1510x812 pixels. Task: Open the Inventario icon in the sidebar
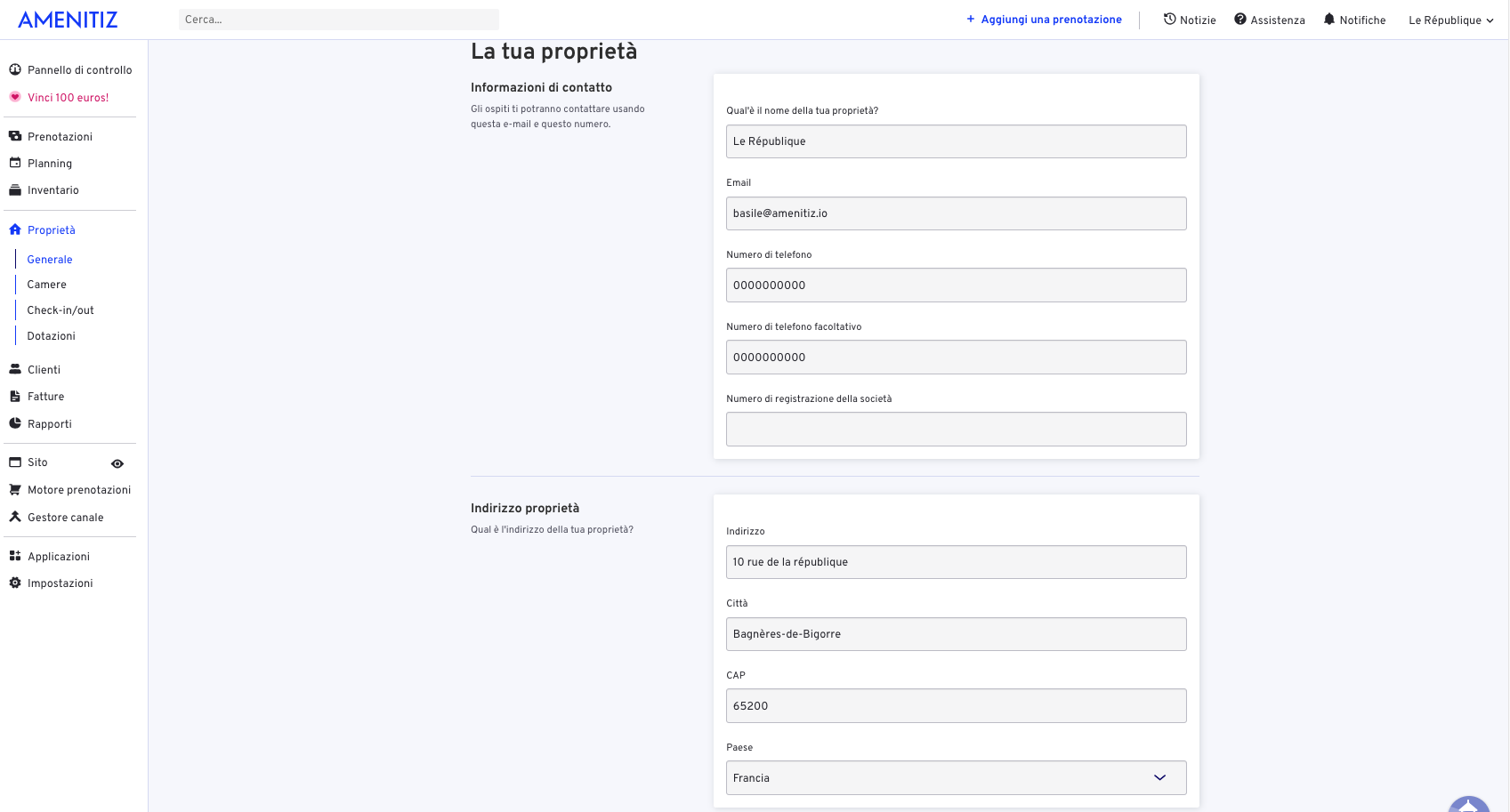coord(15,189)
